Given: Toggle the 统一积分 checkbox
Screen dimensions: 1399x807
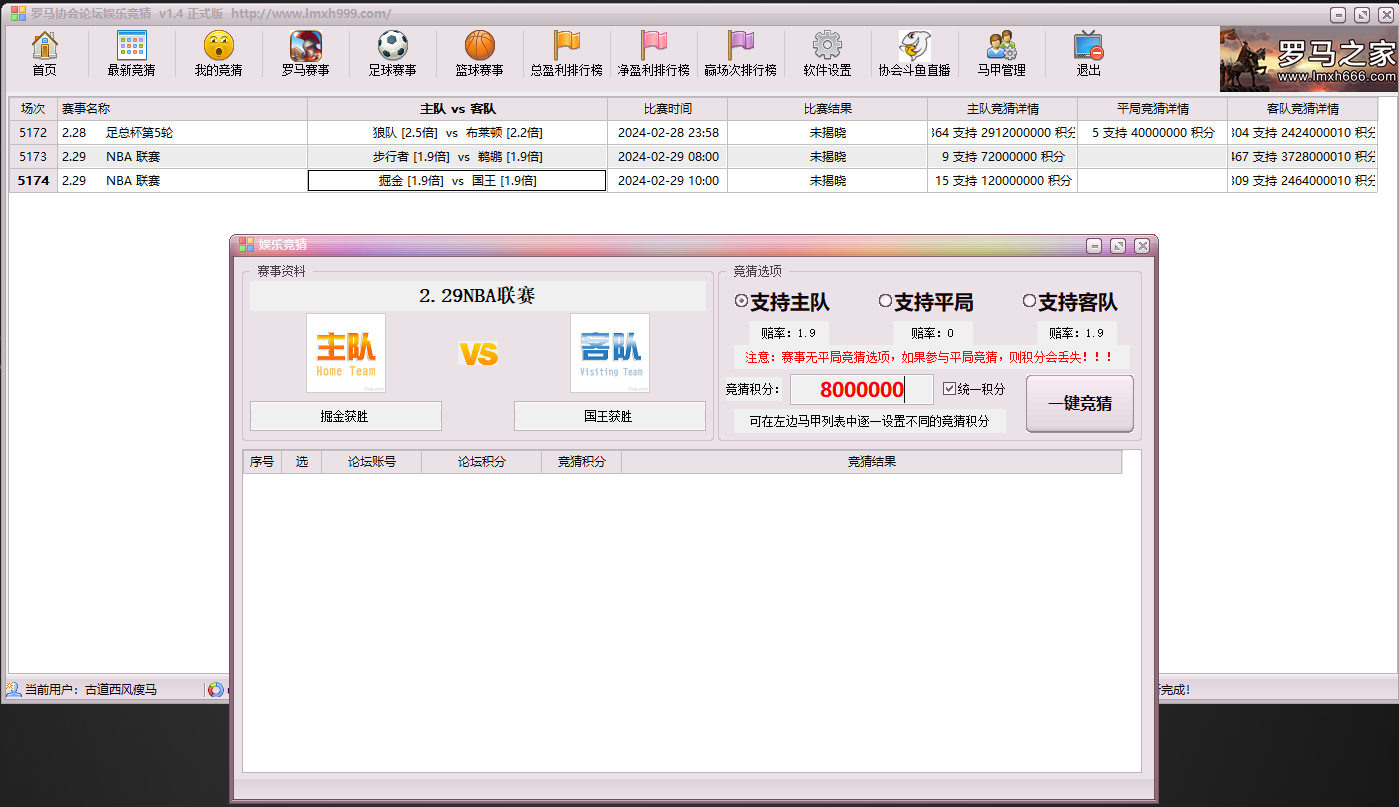Looking at the screenshot, I should pyautogui.click(x=950, y=389).
